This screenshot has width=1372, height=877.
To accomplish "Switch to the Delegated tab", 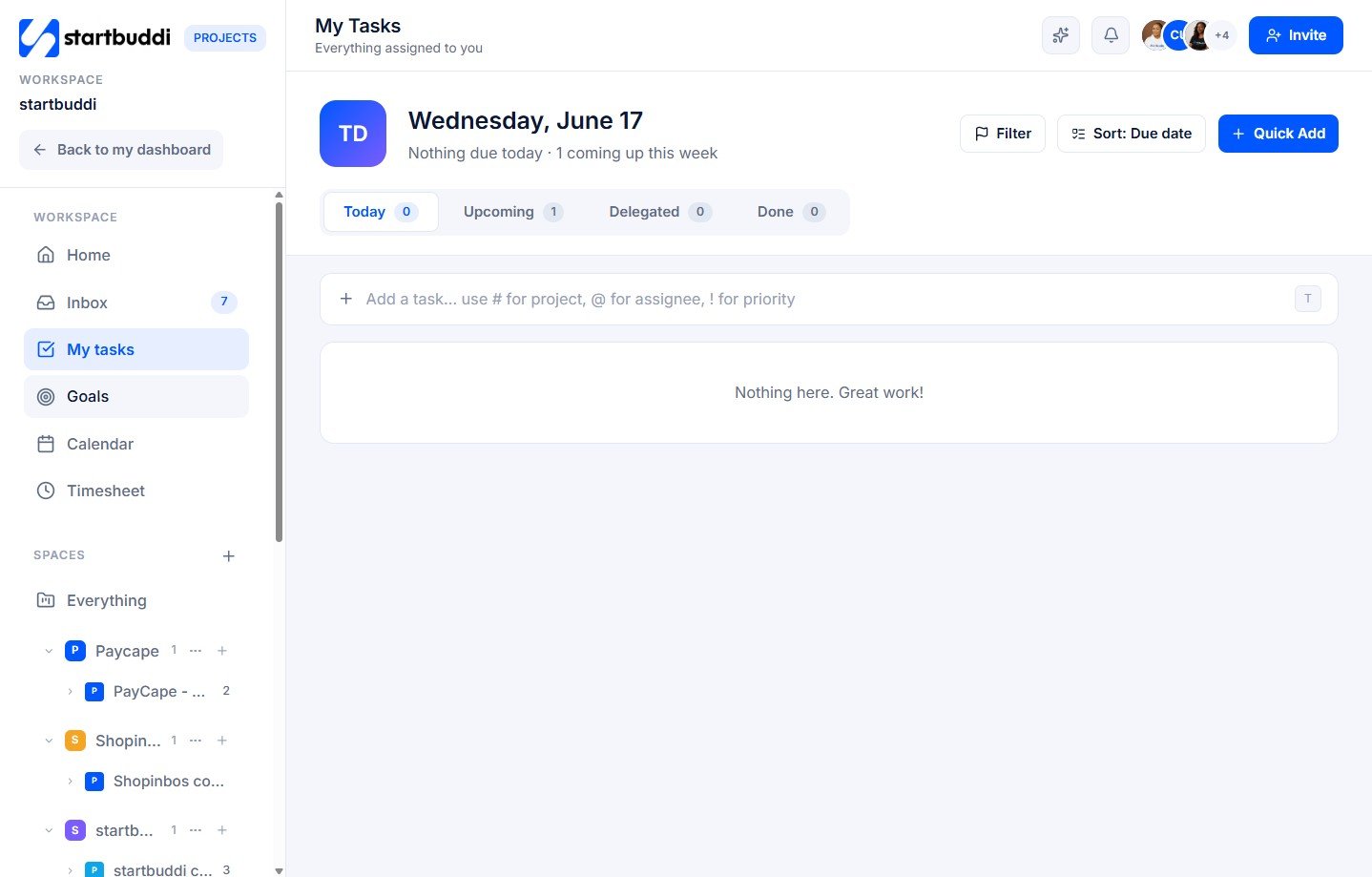I will pos(660,212).
